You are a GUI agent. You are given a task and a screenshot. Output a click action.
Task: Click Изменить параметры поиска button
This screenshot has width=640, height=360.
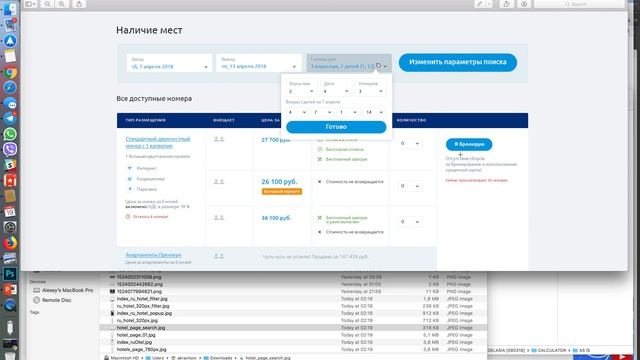(458, 62)
